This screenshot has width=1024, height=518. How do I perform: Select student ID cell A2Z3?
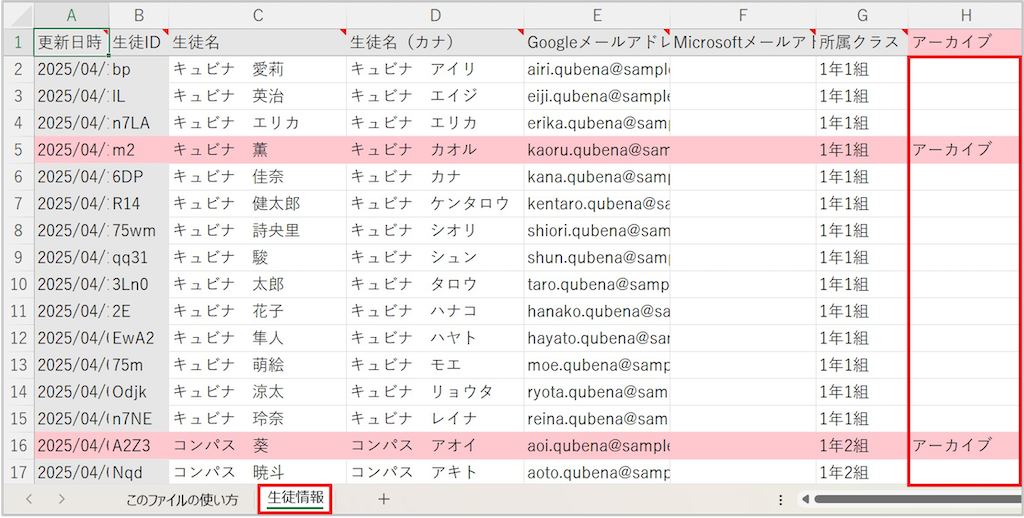(139, 445)
